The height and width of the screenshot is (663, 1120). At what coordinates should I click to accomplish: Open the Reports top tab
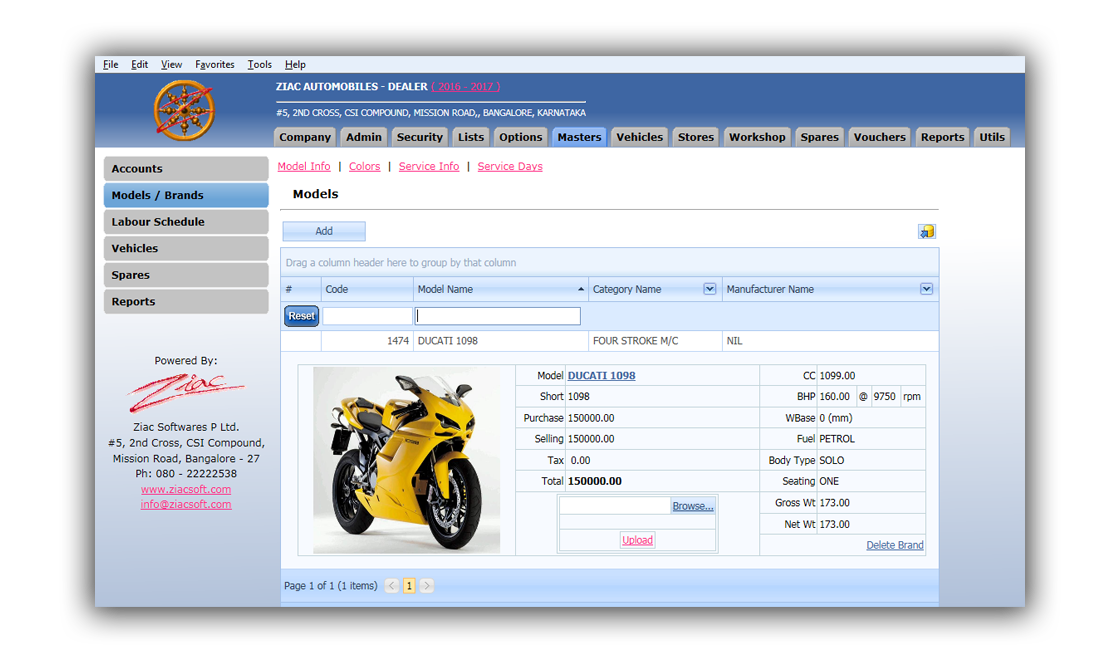pyautogui.click(x=942, y=137)
